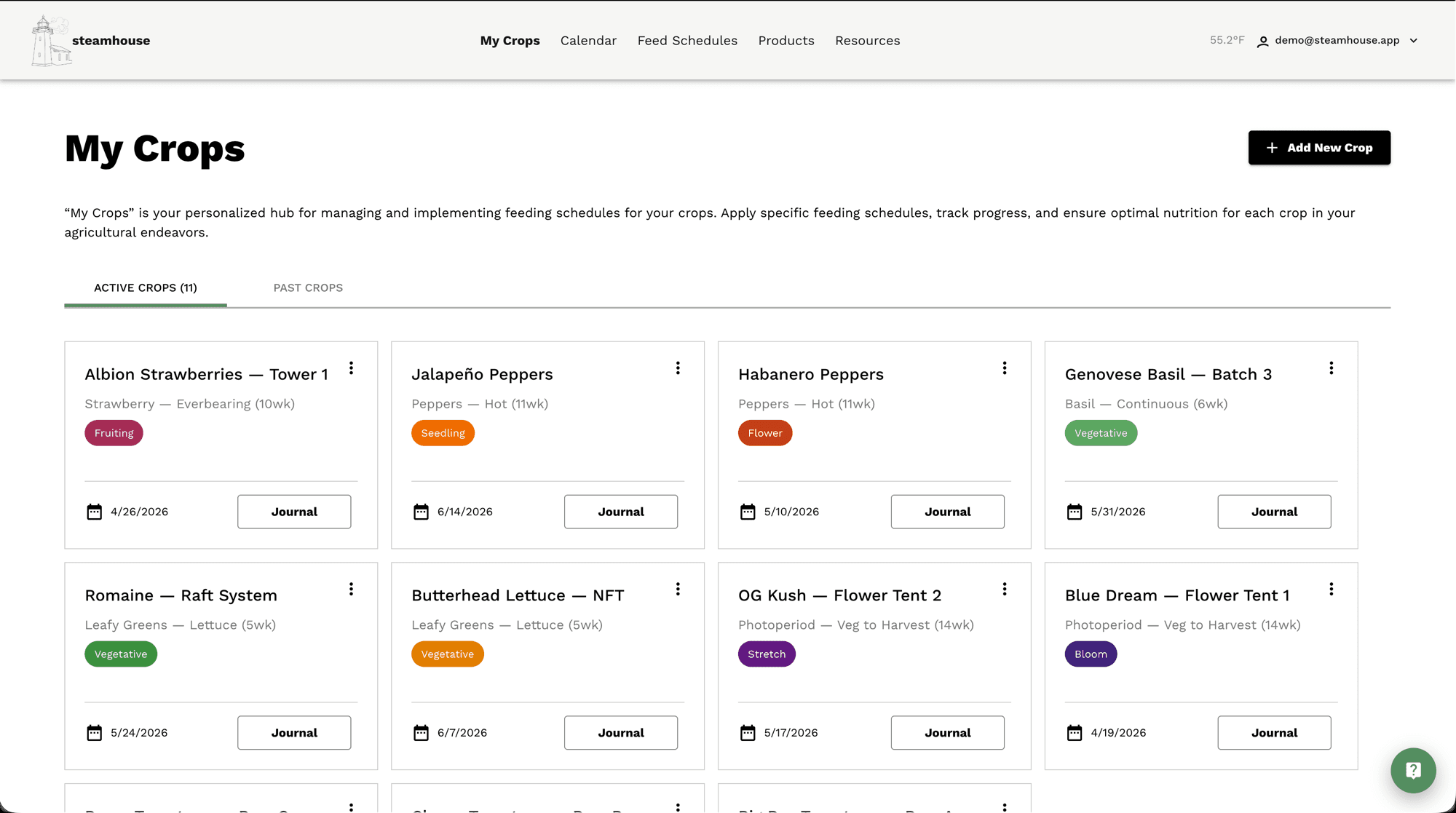The width and height of the screenshot is (1456, 813).
Task: Open Journal for Blue Dream Flower Tent 1
Action: 1275,733
